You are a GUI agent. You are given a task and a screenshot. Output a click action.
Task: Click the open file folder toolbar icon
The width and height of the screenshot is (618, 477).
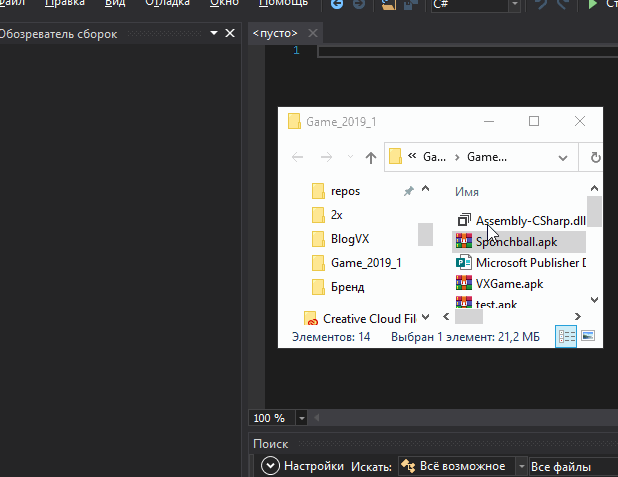tap(389, 4)
